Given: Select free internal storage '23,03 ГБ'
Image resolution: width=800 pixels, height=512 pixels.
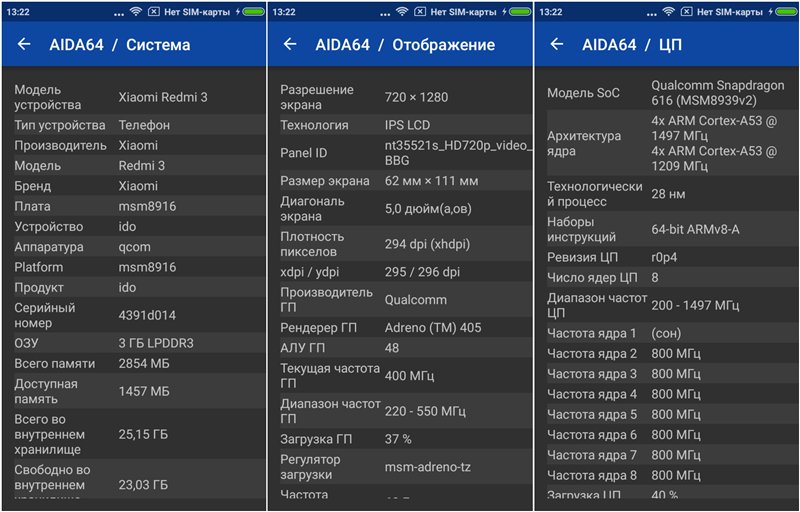Looking at the screenshot, I should click(x=143, y=485).
